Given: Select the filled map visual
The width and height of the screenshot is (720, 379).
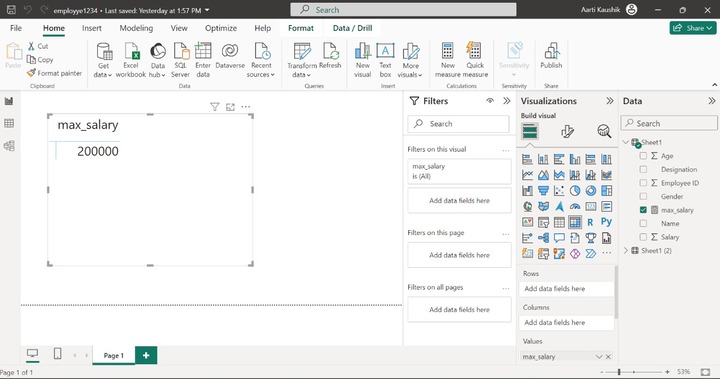Looking at the screenshot, I should point(543,206).
